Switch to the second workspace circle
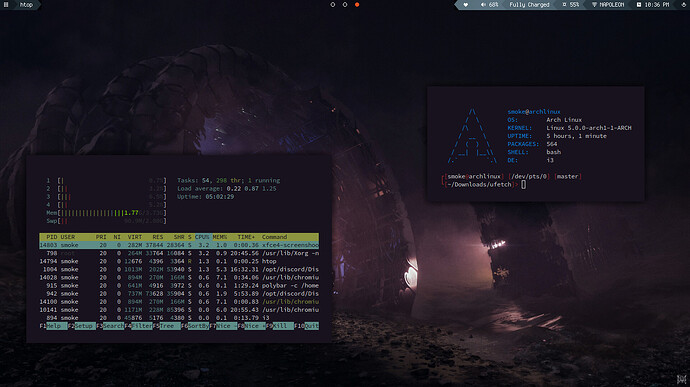 pos(345,5)
